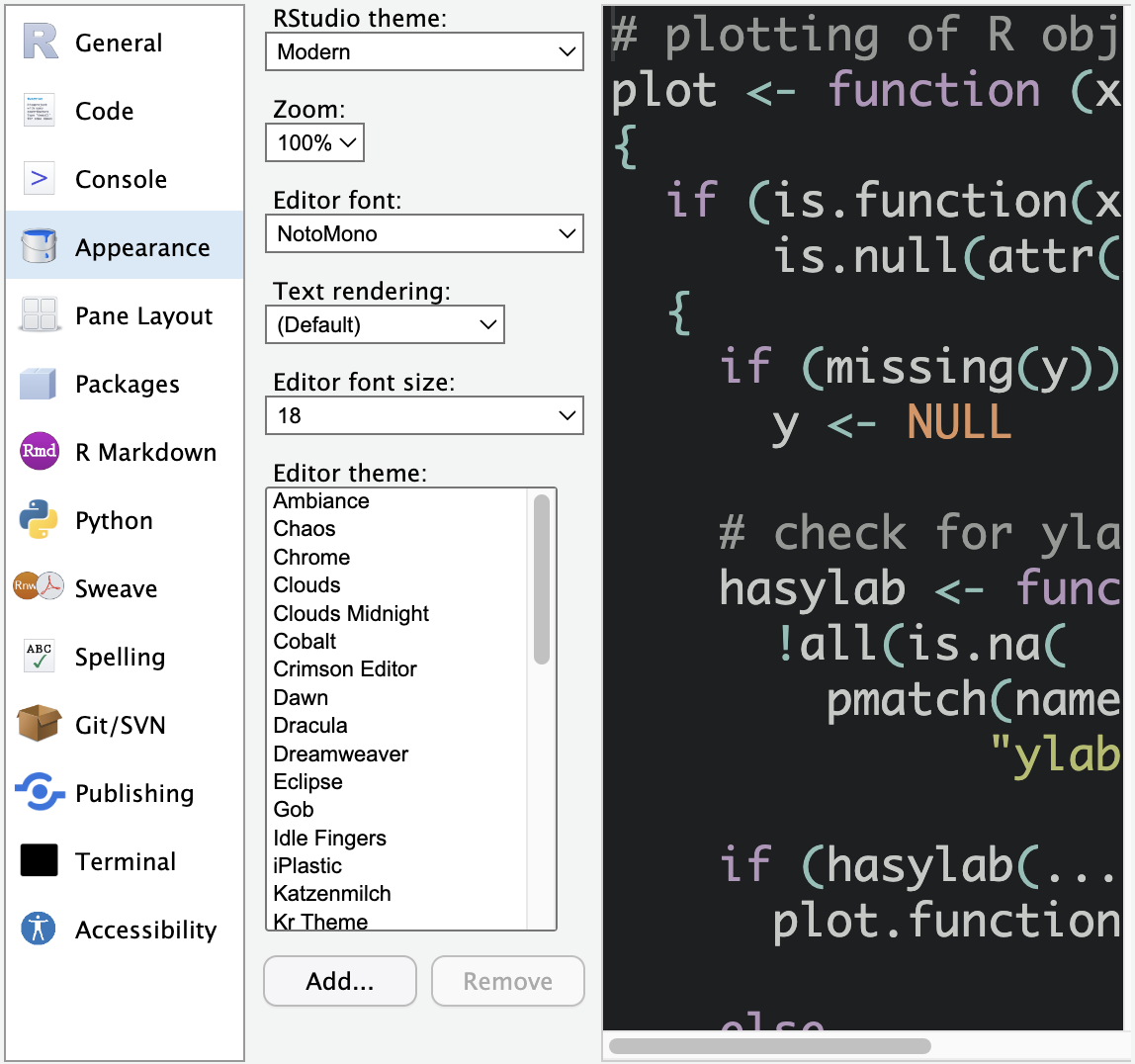Select the Dracula editor theme
This screenshot has height=1064, width=1135.
click(310, 725)
